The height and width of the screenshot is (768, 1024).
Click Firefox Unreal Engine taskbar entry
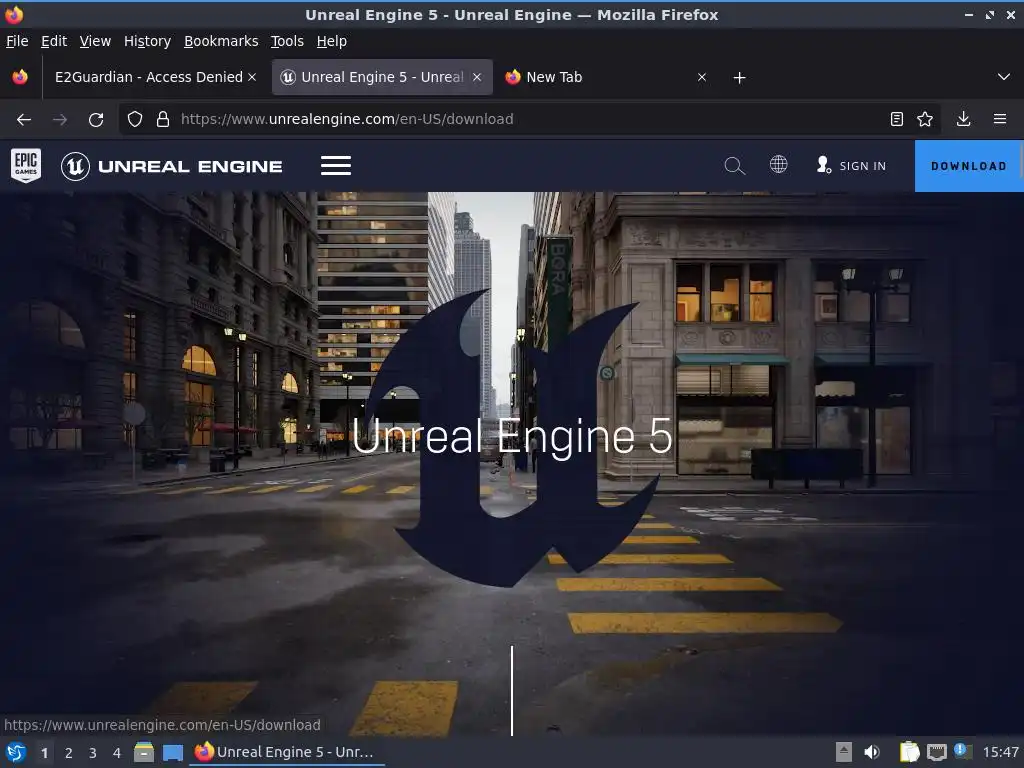tap(287, 752)
